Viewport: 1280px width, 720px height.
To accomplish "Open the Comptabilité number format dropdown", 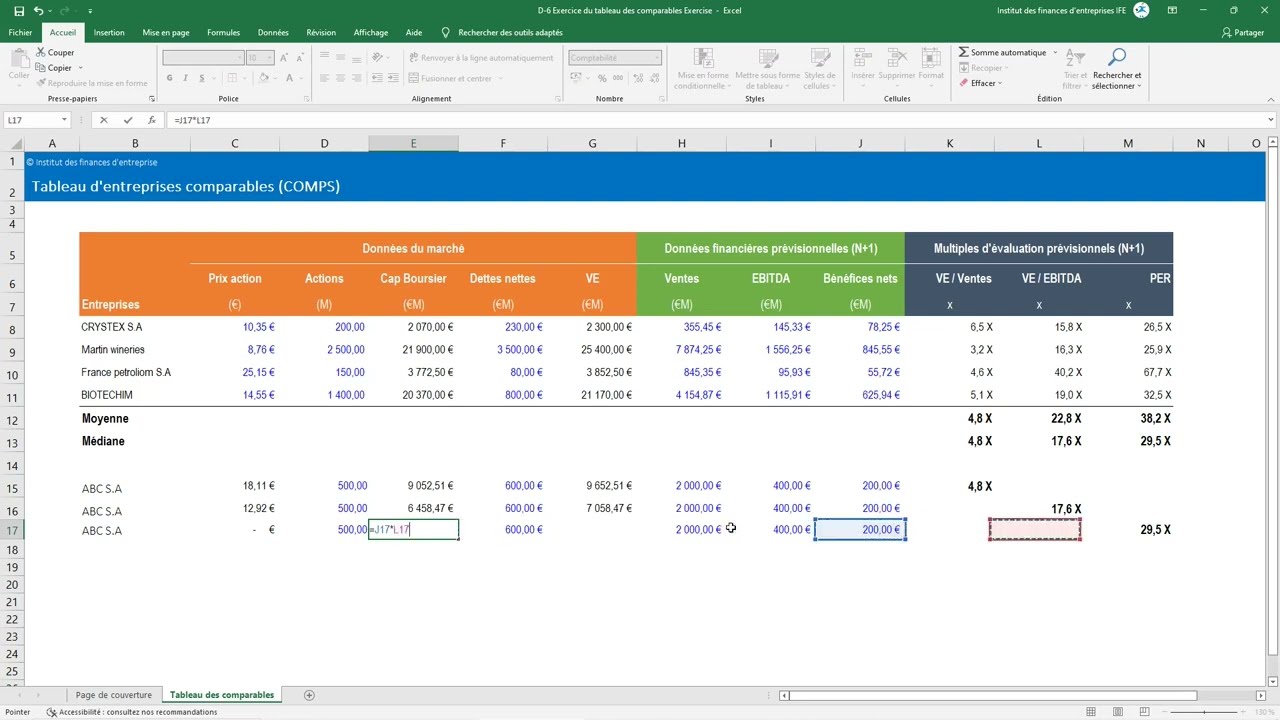I will [x=657, y=58].
